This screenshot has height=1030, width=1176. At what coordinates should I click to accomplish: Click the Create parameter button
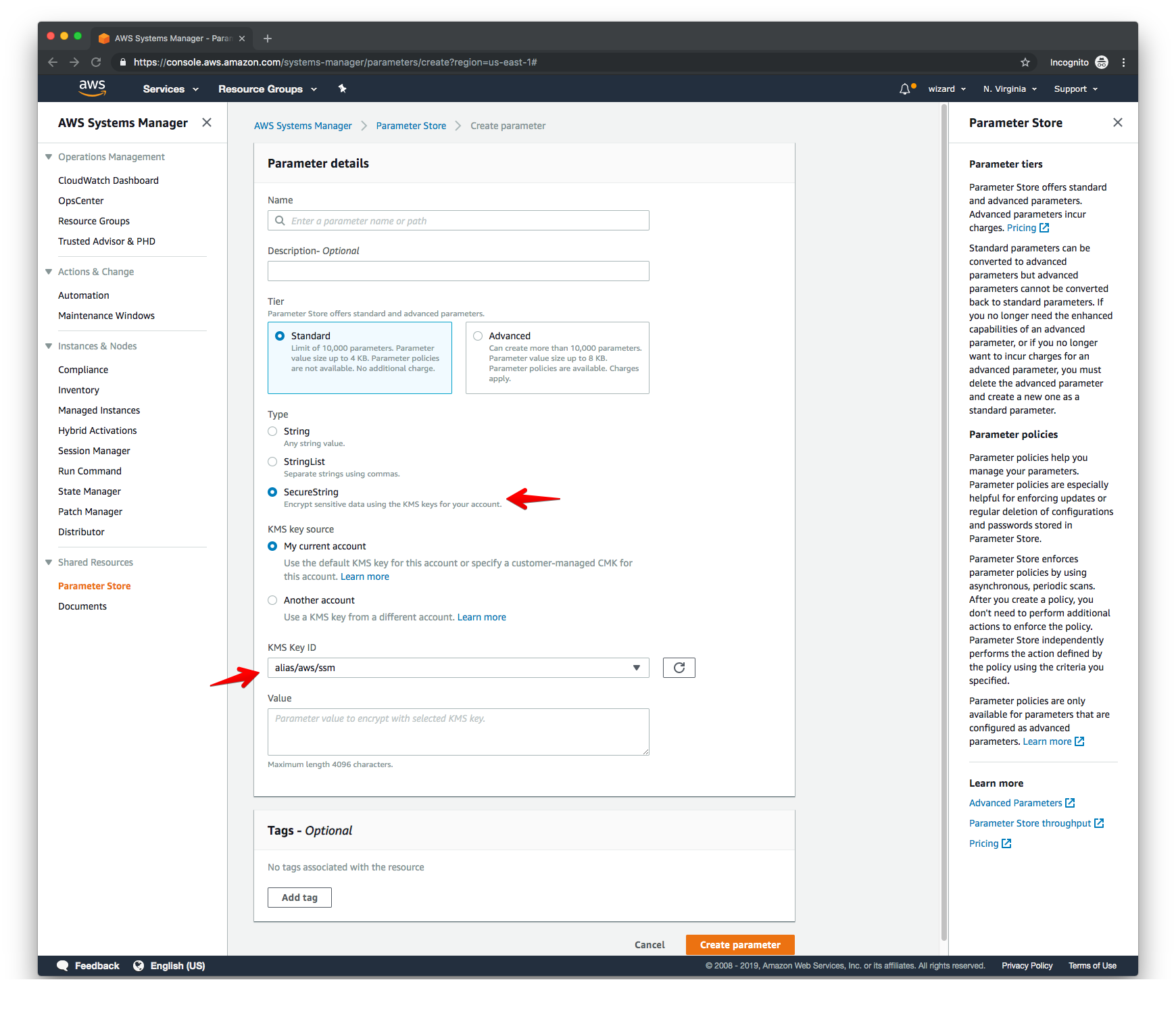739,945
